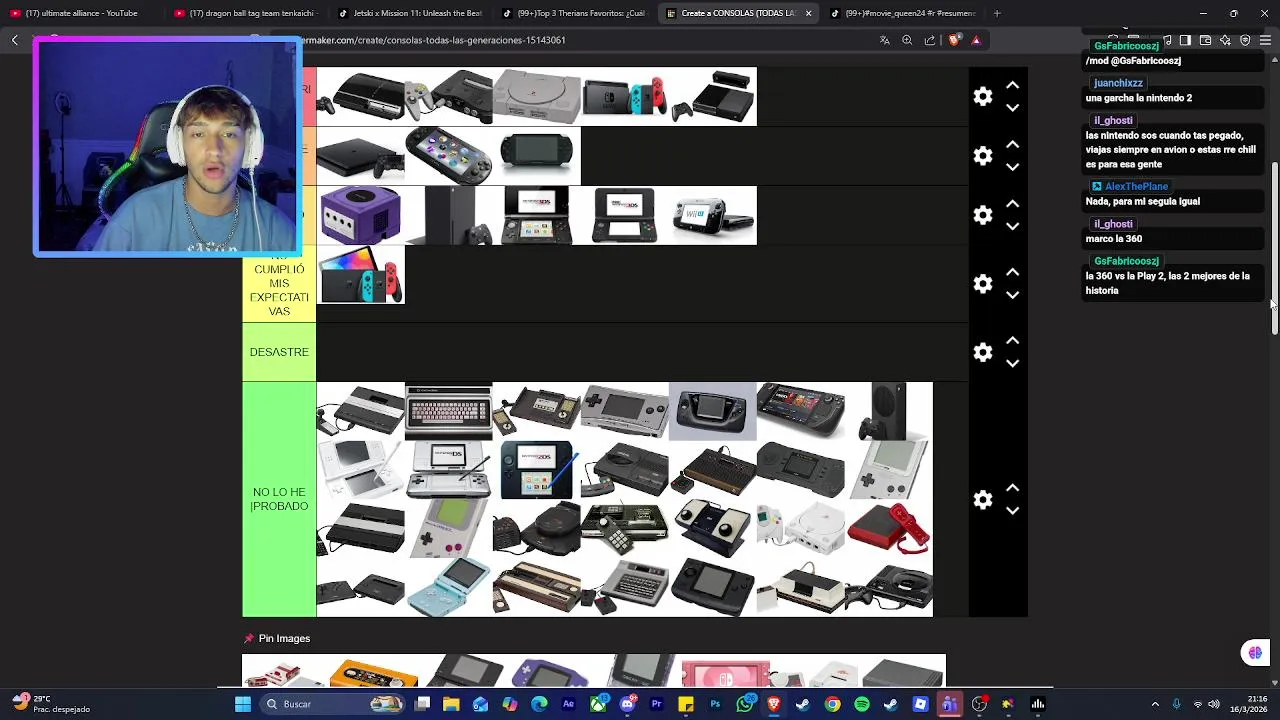Screen dimensions: 1280x720
Task: Select the Nintendo Switch red-blue image in top row
Action: click(624, 96)
